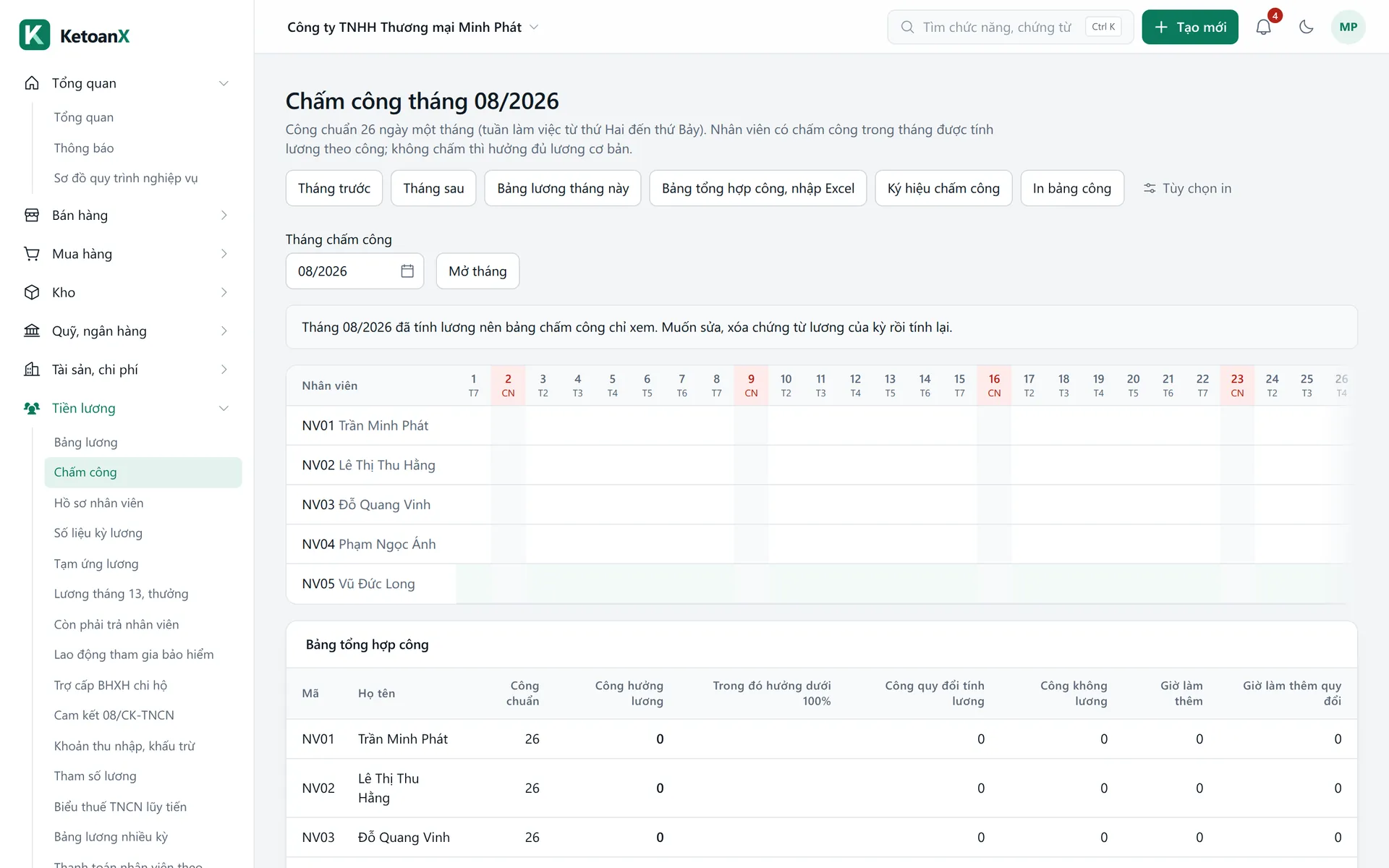This screenshot has height=868, width=1389.
Task: Click In bảng công button
Action: [x=1072, y=189]
